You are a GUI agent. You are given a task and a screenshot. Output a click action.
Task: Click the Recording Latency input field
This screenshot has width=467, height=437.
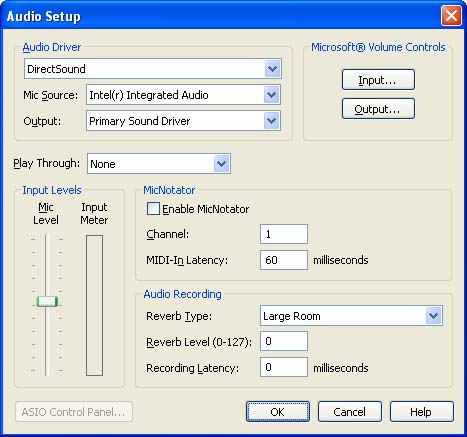pos(284,367)
